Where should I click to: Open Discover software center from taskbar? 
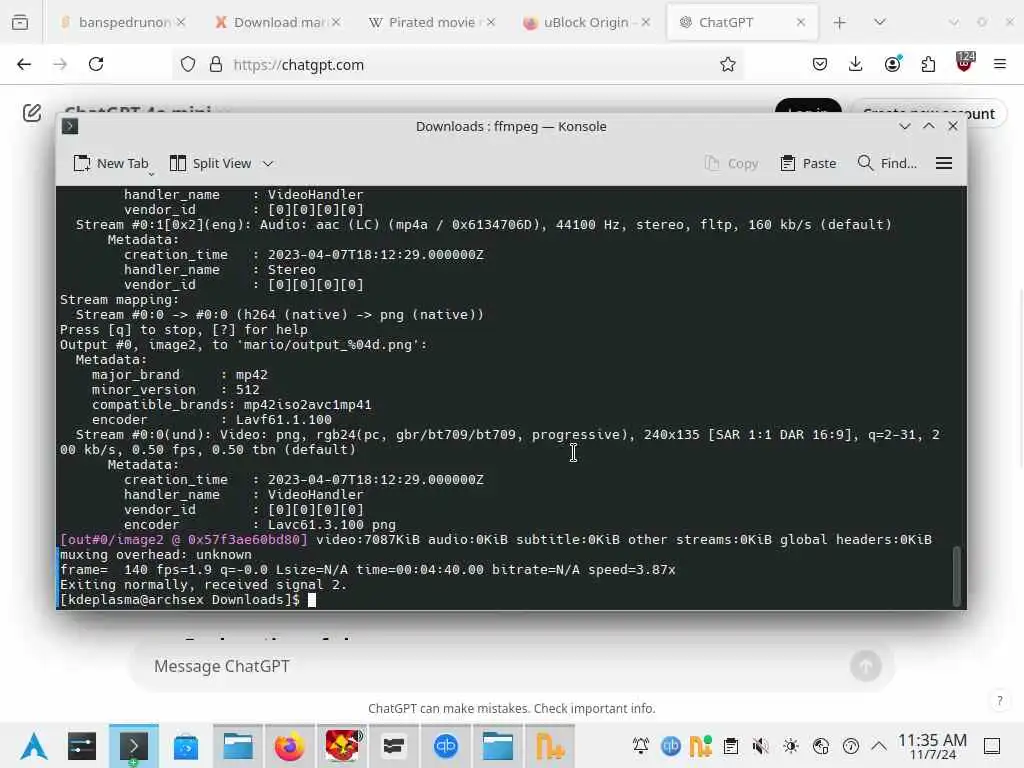coord(186,746)
